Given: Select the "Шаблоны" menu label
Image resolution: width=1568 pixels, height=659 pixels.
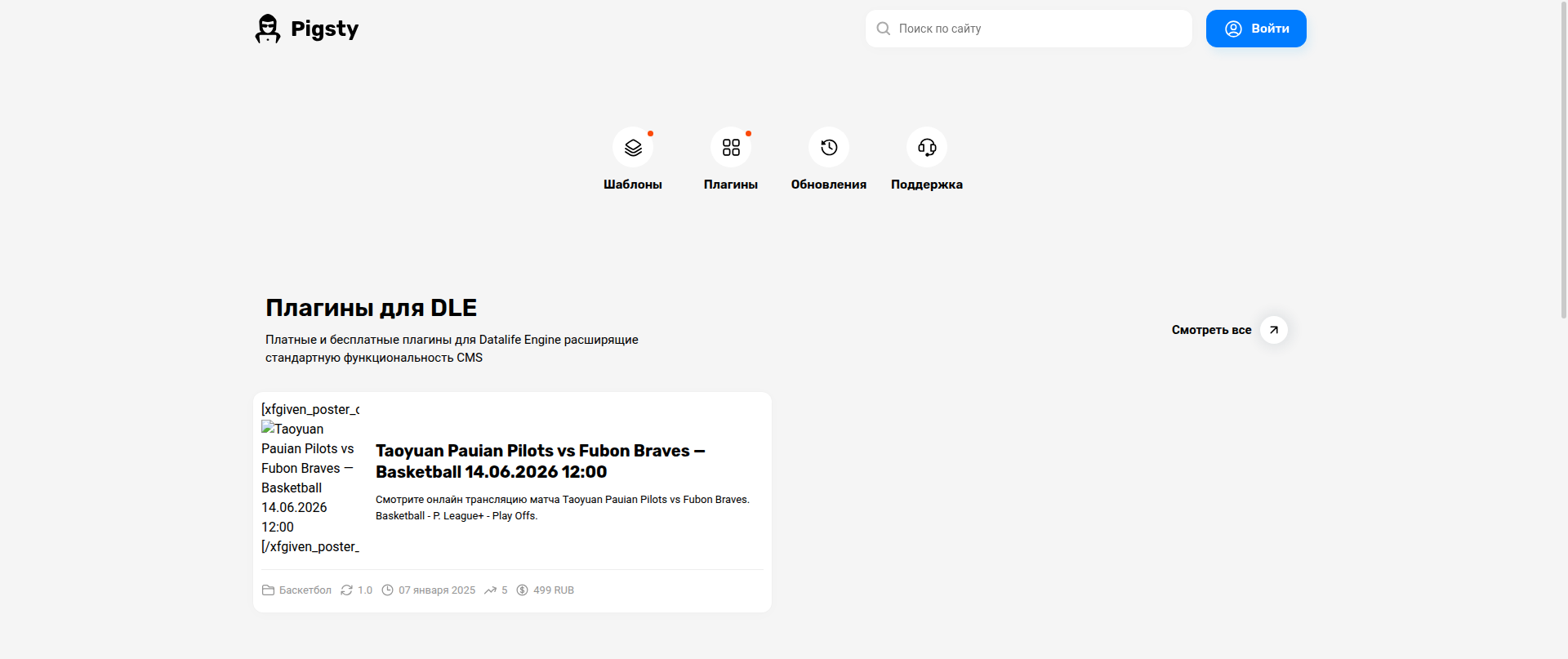Looking at the screenshot, I should pos(633,185).
